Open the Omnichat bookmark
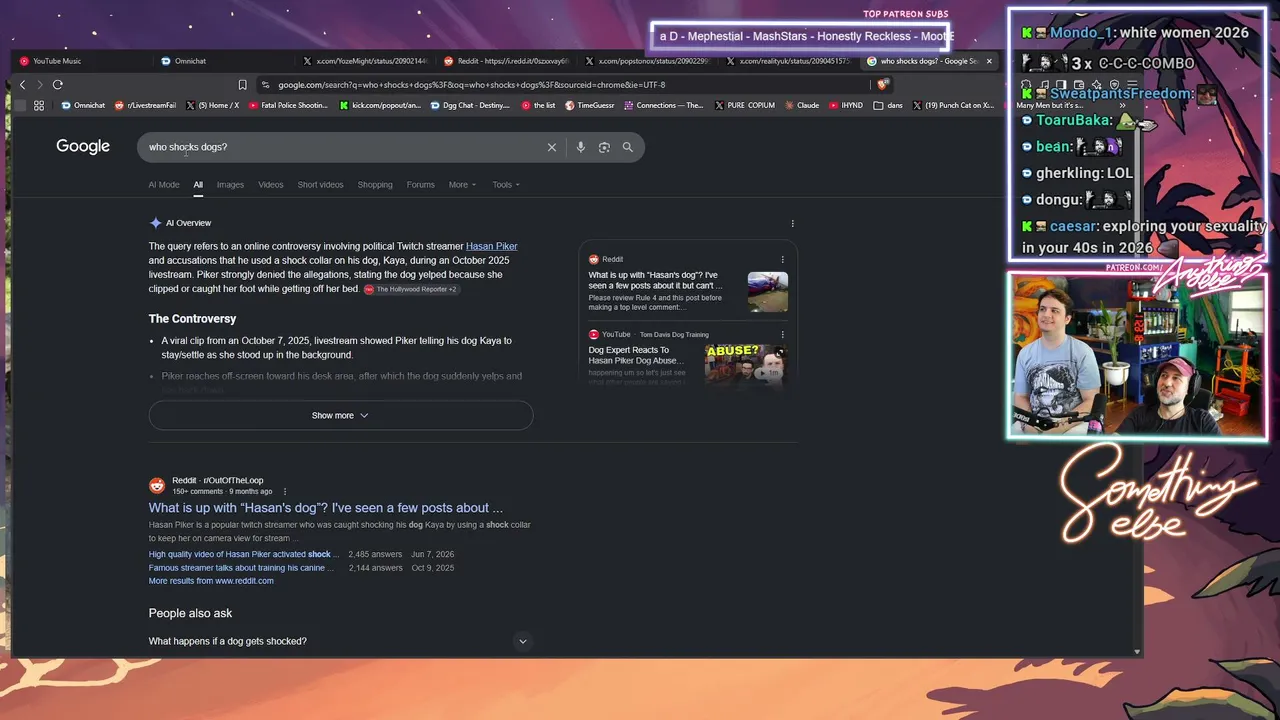The image size is (1280, 720). coord(83,105)
